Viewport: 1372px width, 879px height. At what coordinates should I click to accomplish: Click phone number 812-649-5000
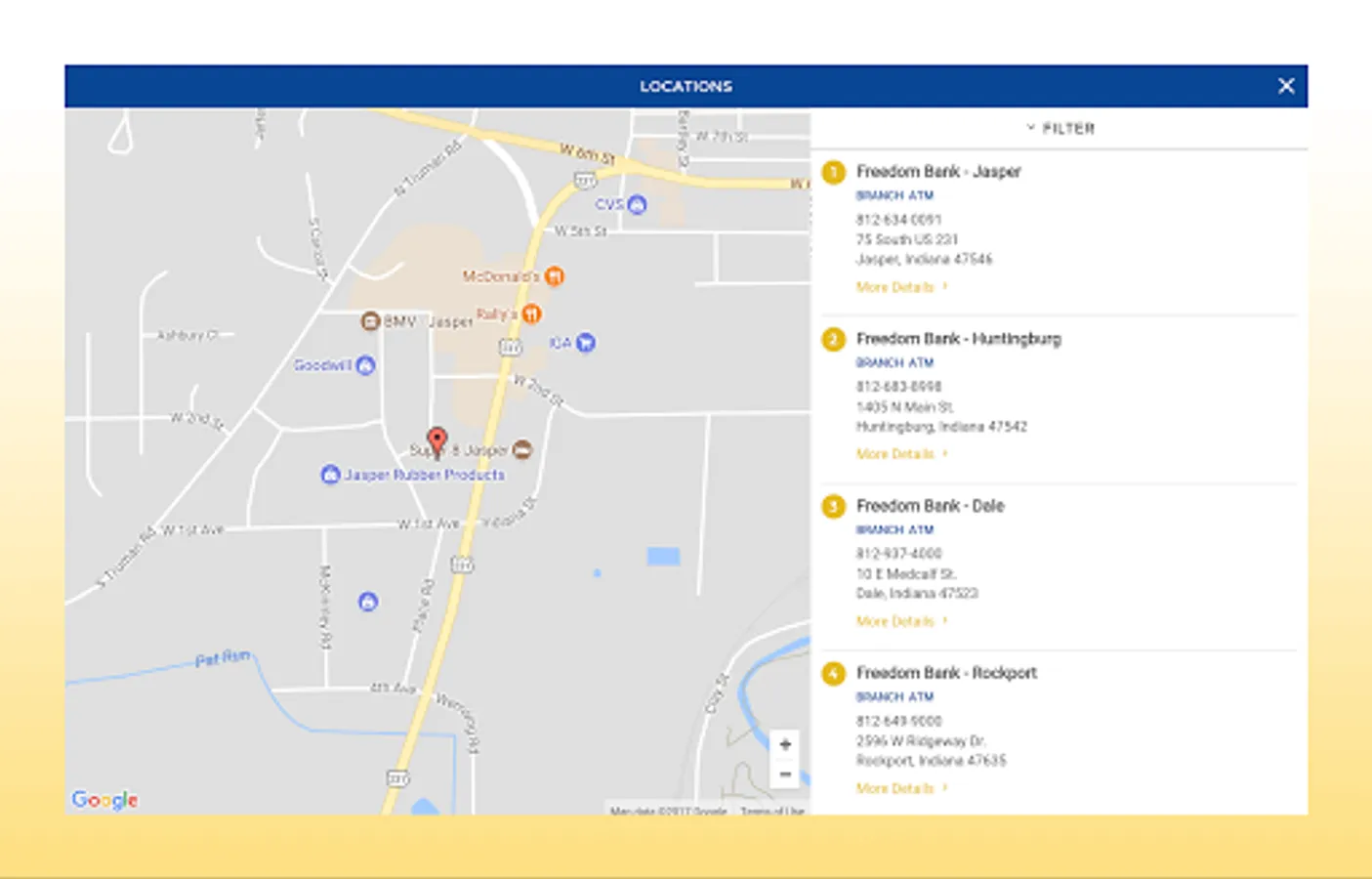tap(898, 721)
